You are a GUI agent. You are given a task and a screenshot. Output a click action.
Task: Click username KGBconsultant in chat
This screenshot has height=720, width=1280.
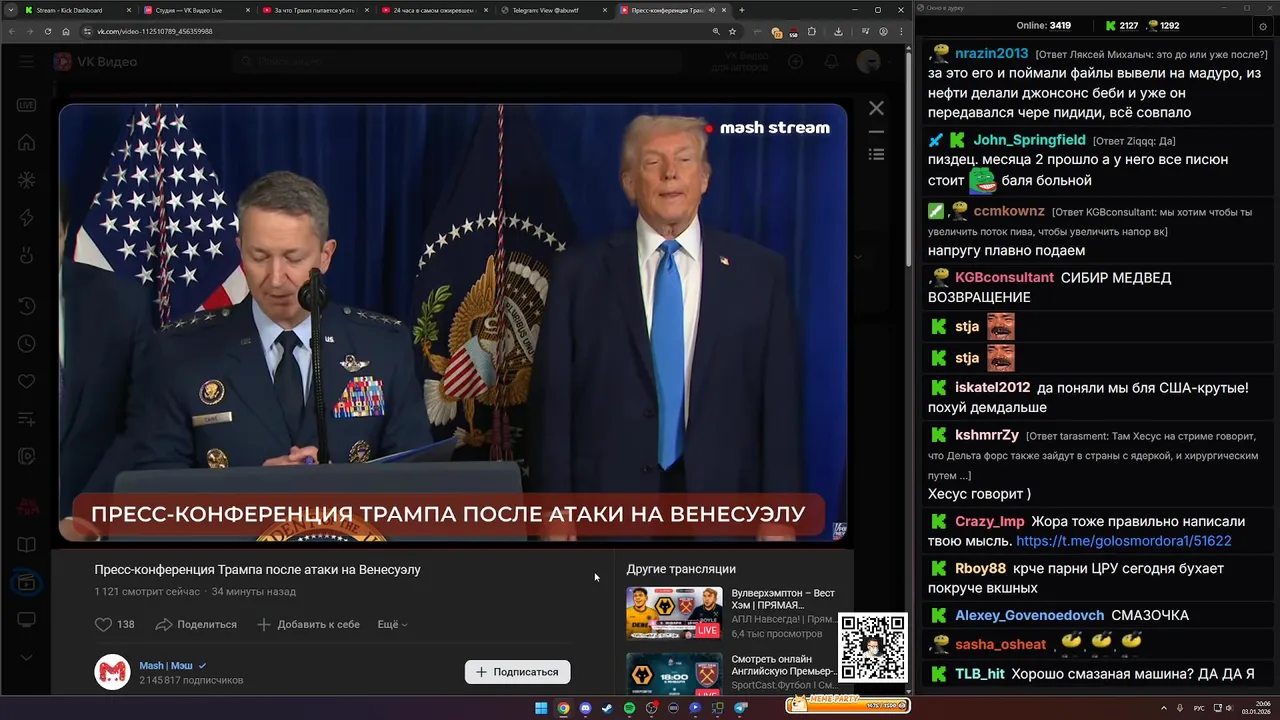[x=1004, y=277]
